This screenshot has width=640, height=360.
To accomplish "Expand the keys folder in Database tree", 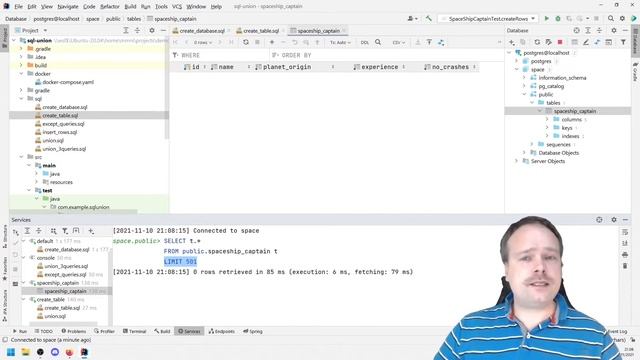I will (547, 128).
